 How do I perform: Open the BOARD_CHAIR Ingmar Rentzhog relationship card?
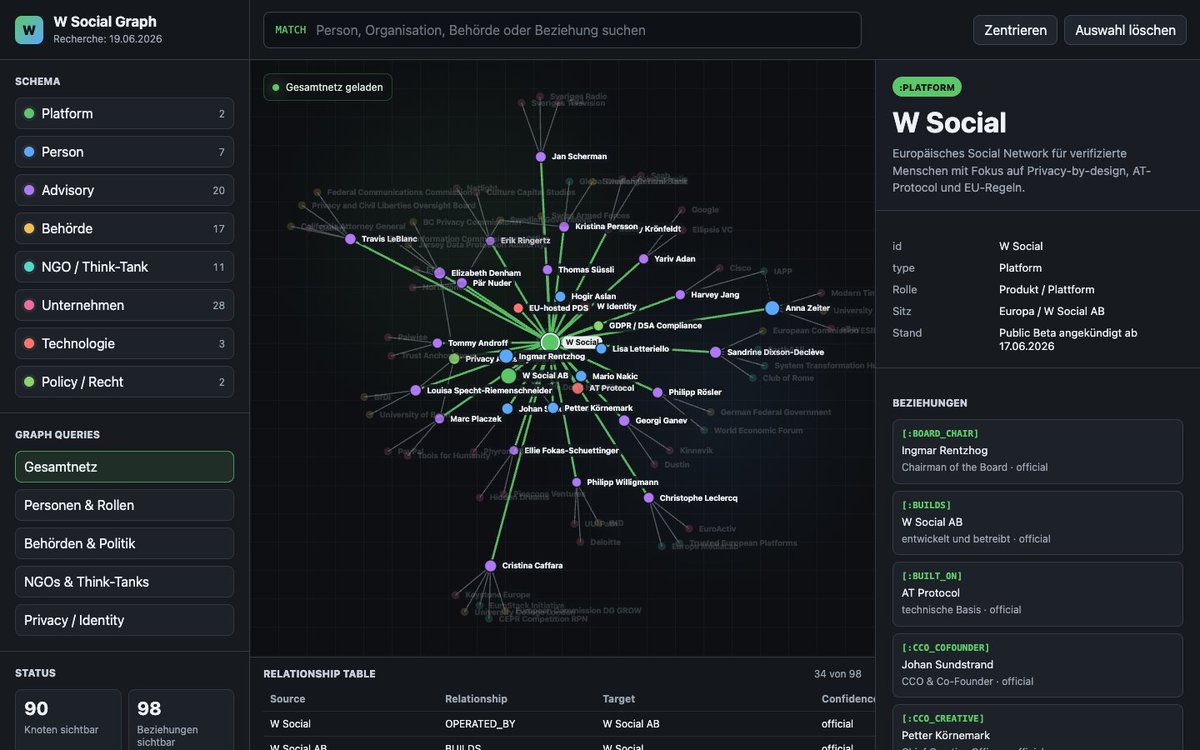[1037, 451]
